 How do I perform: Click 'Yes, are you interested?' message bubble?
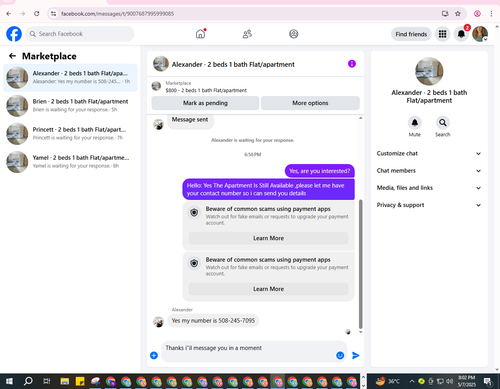[319, 171]
